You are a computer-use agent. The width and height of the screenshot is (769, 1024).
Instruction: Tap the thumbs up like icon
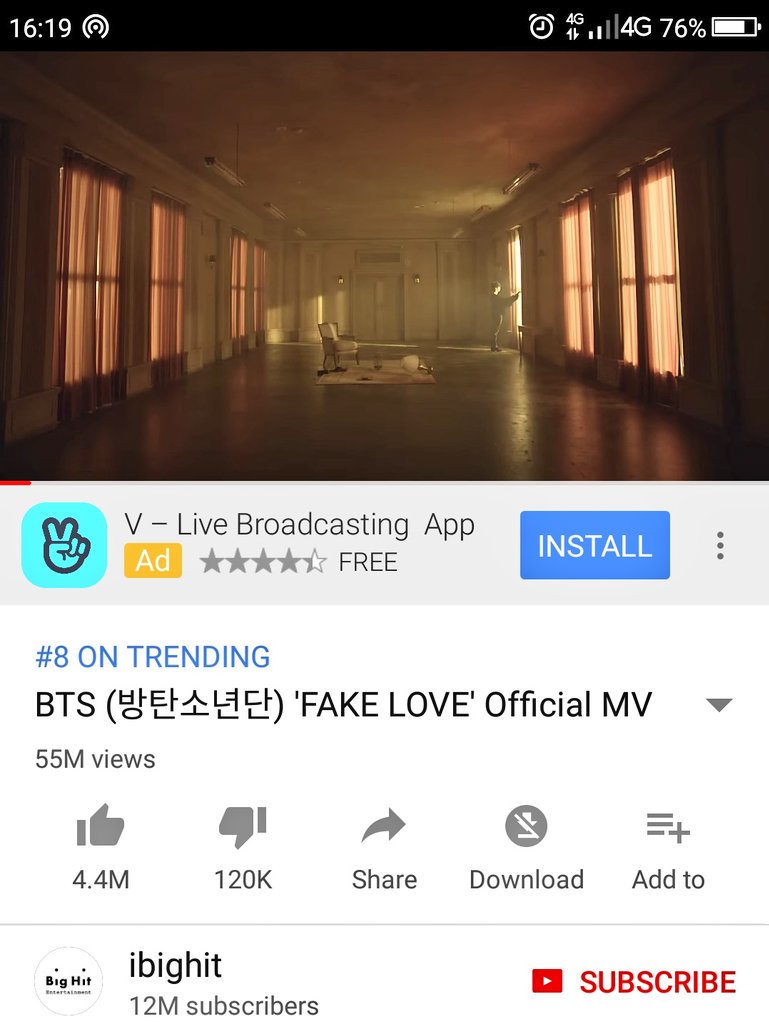[x=100, y=826]
